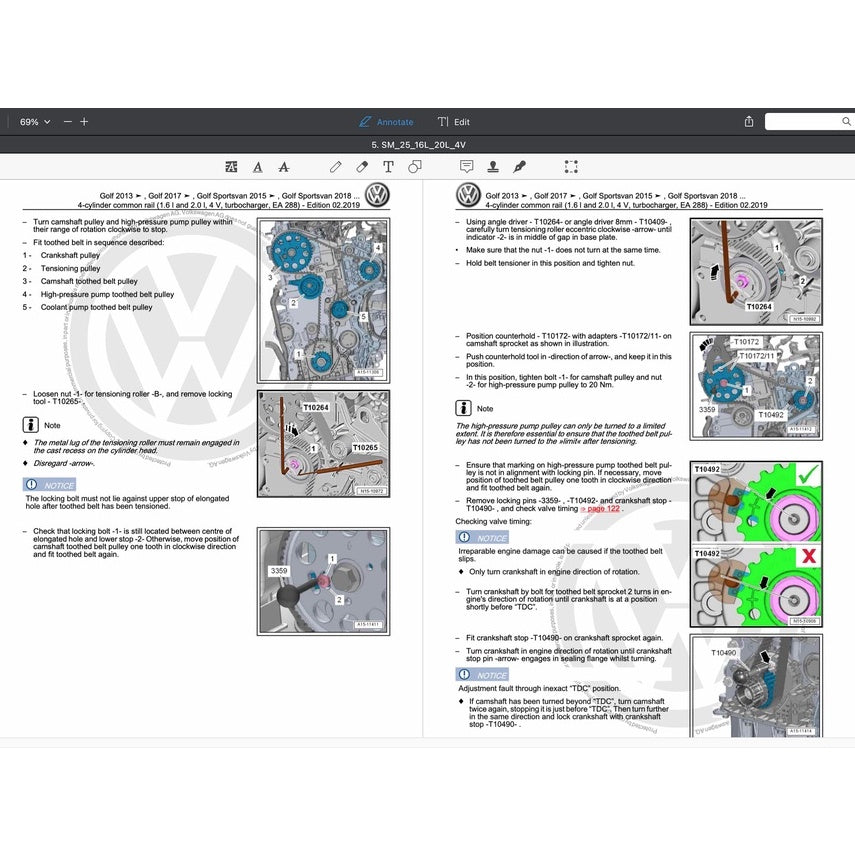This screenshot has width=855, height=855.
Task: Switch to Edit mode
Action: [453, 122]
